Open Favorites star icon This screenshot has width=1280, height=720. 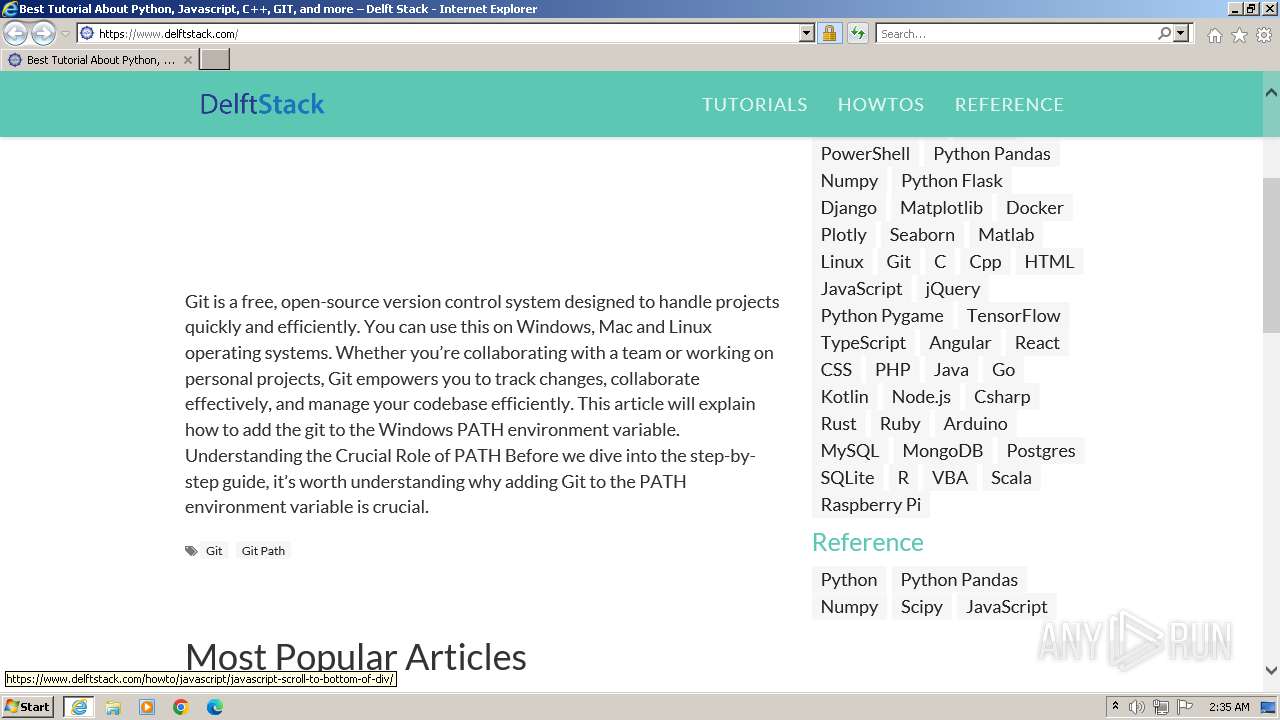1239,35
